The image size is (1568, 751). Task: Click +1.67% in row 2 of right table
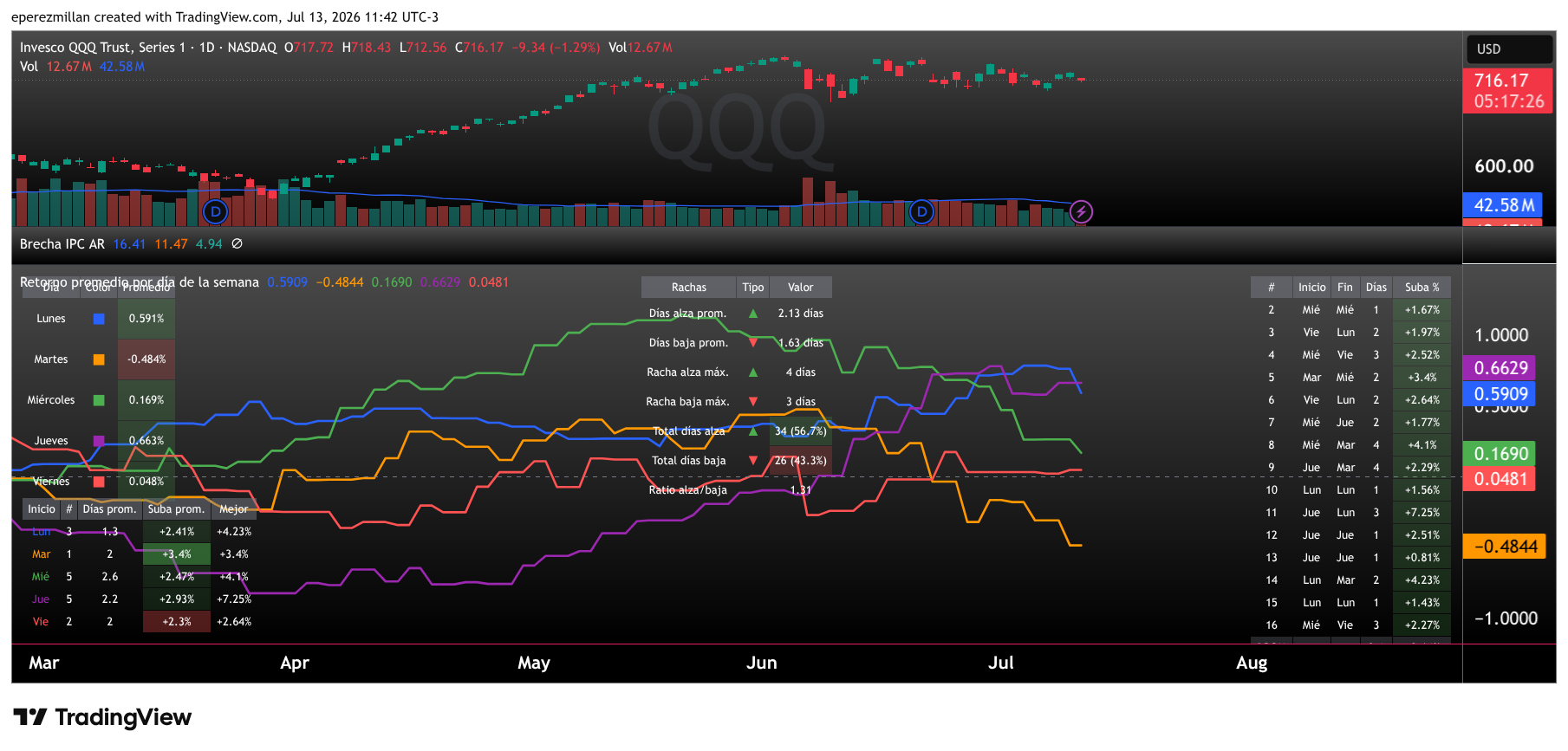1422,310
